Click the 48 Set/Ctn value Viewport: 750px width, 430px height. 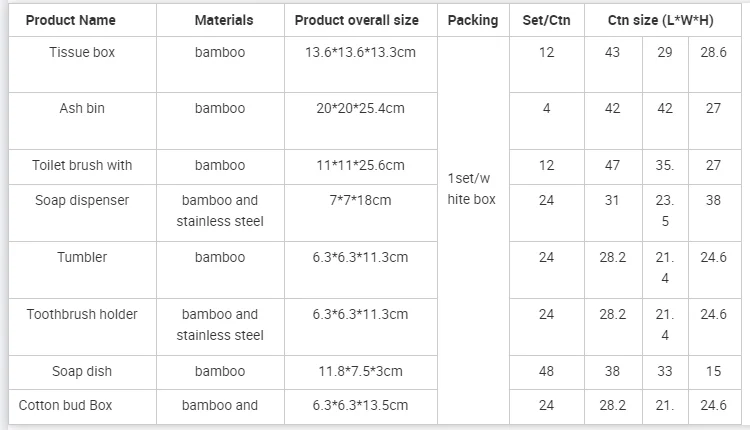546,371
